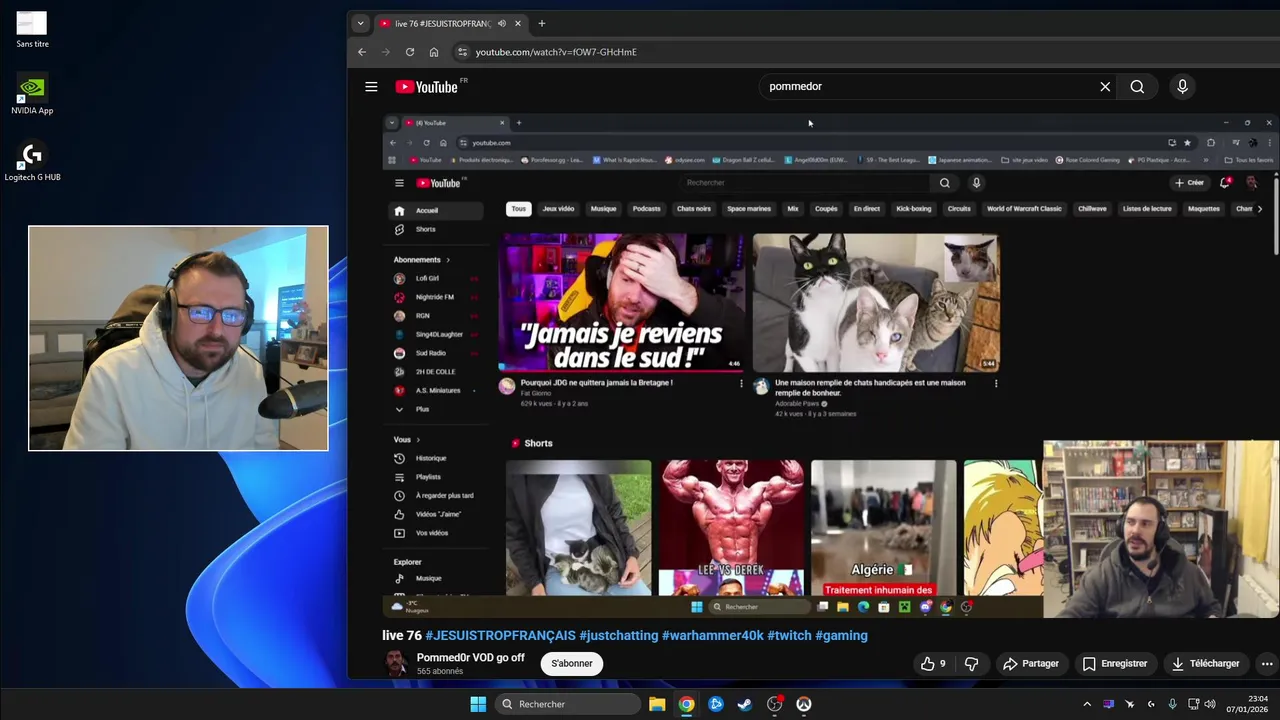Click Chrome's home button
This screenshot has height=720, width=1280.
point(434,52)
